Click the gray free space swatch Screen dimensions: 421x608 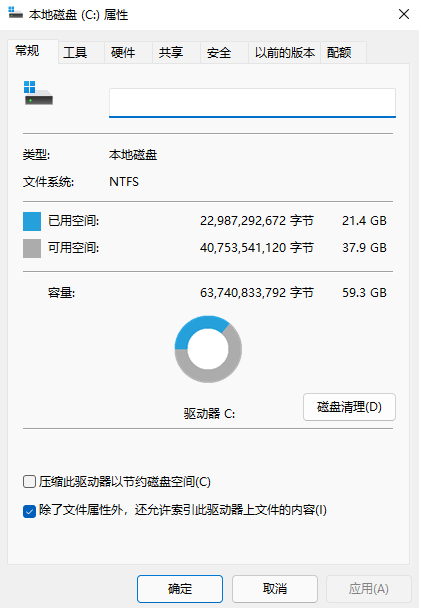click(32, 249)
